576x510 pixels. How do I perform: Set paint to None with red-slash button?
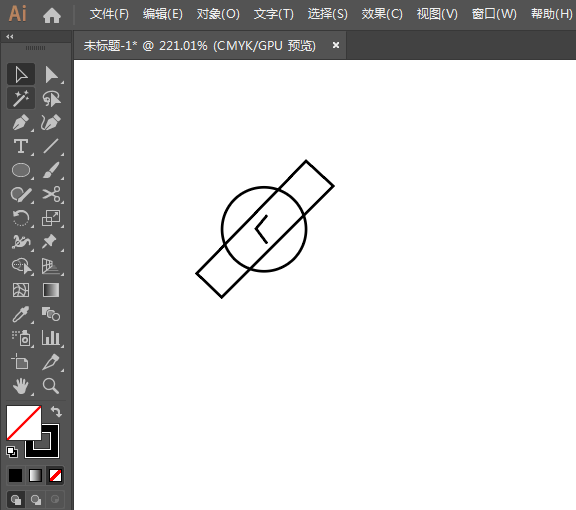[x=55, y=475]
